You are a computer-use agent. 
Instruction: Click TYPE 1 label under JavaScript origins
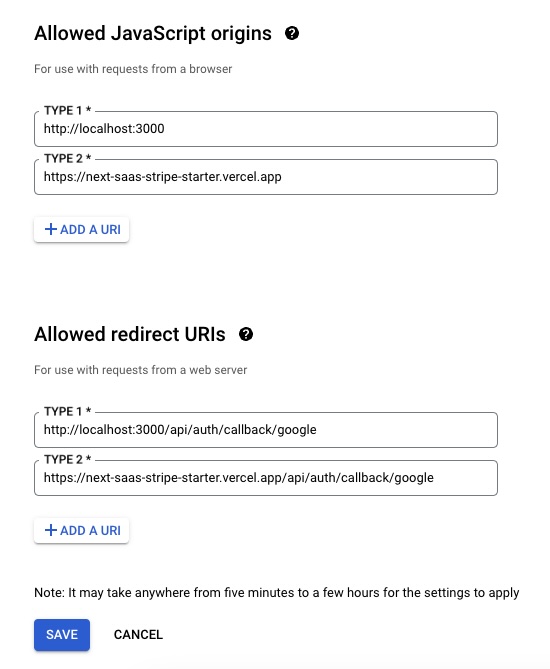[67, 111]
